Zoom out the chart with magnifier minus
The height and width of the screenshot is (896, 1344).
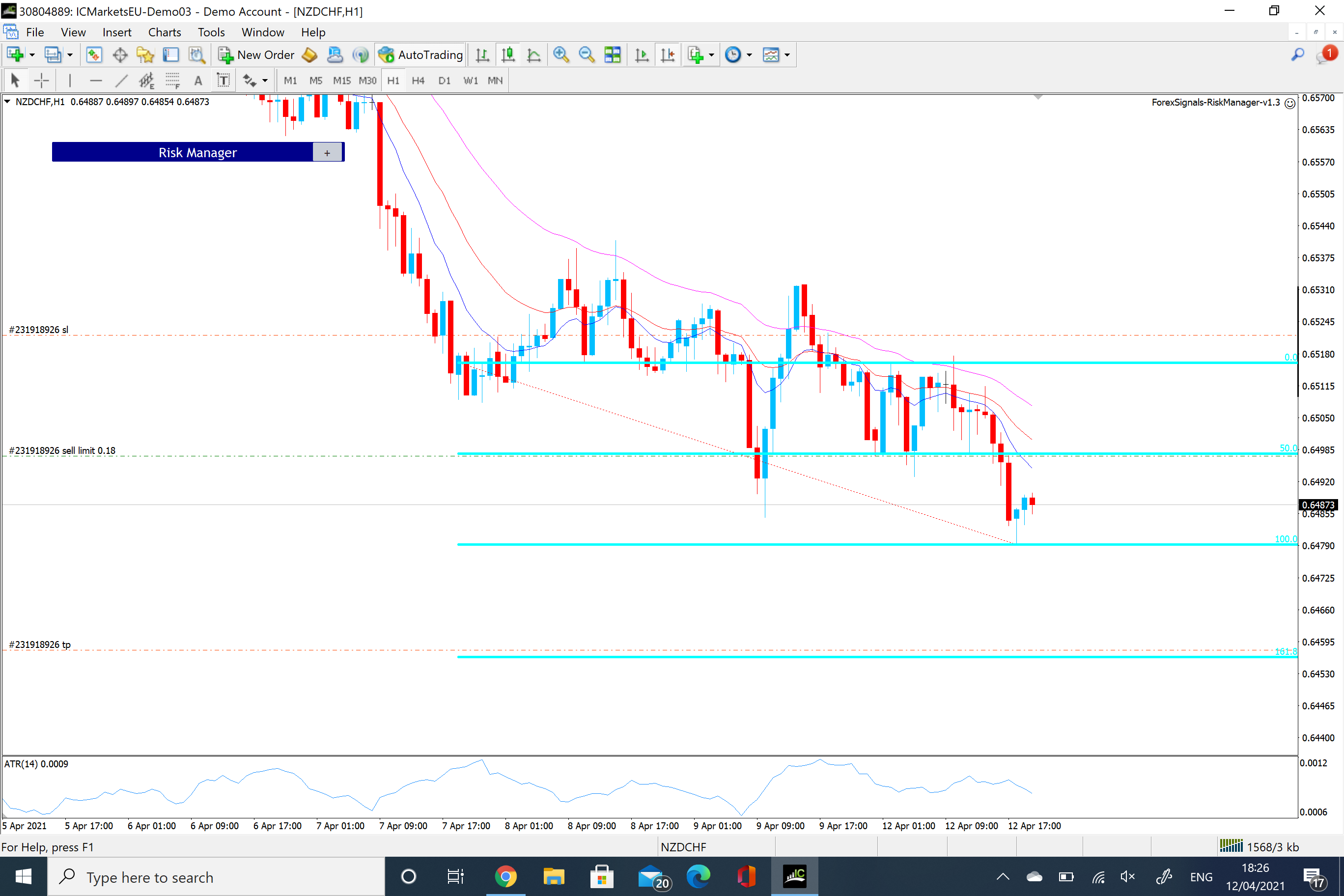[x=587, y=55]
